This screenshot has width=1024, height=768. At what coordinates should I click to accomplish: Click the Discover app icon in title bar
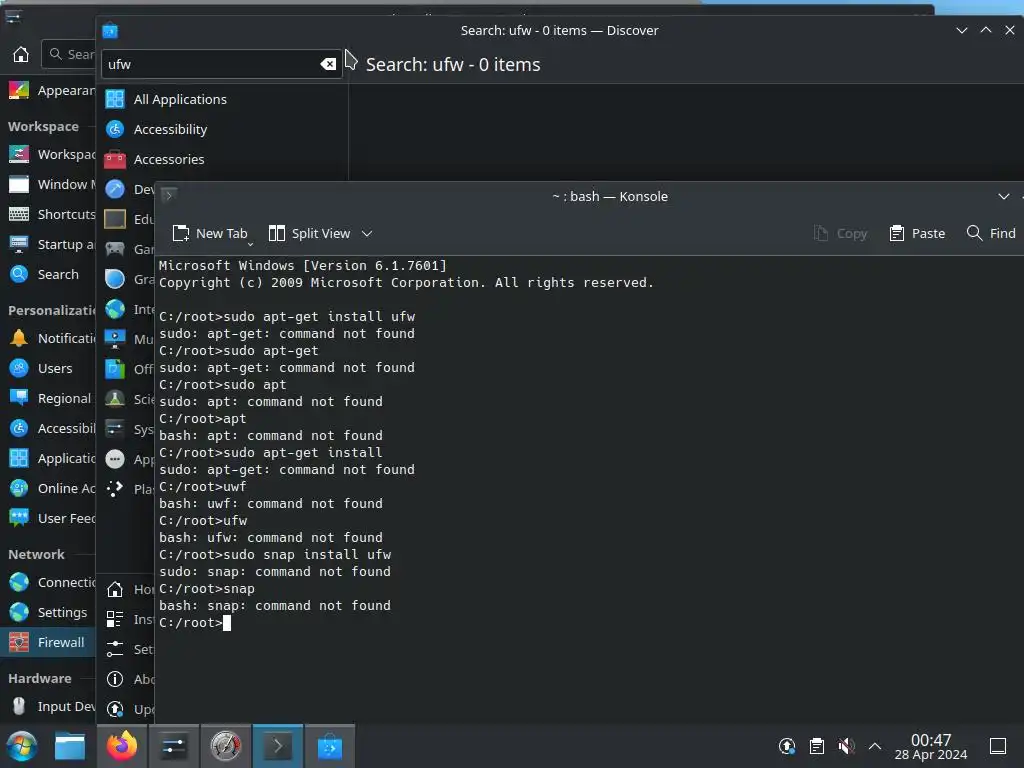(x=110, y=31)
